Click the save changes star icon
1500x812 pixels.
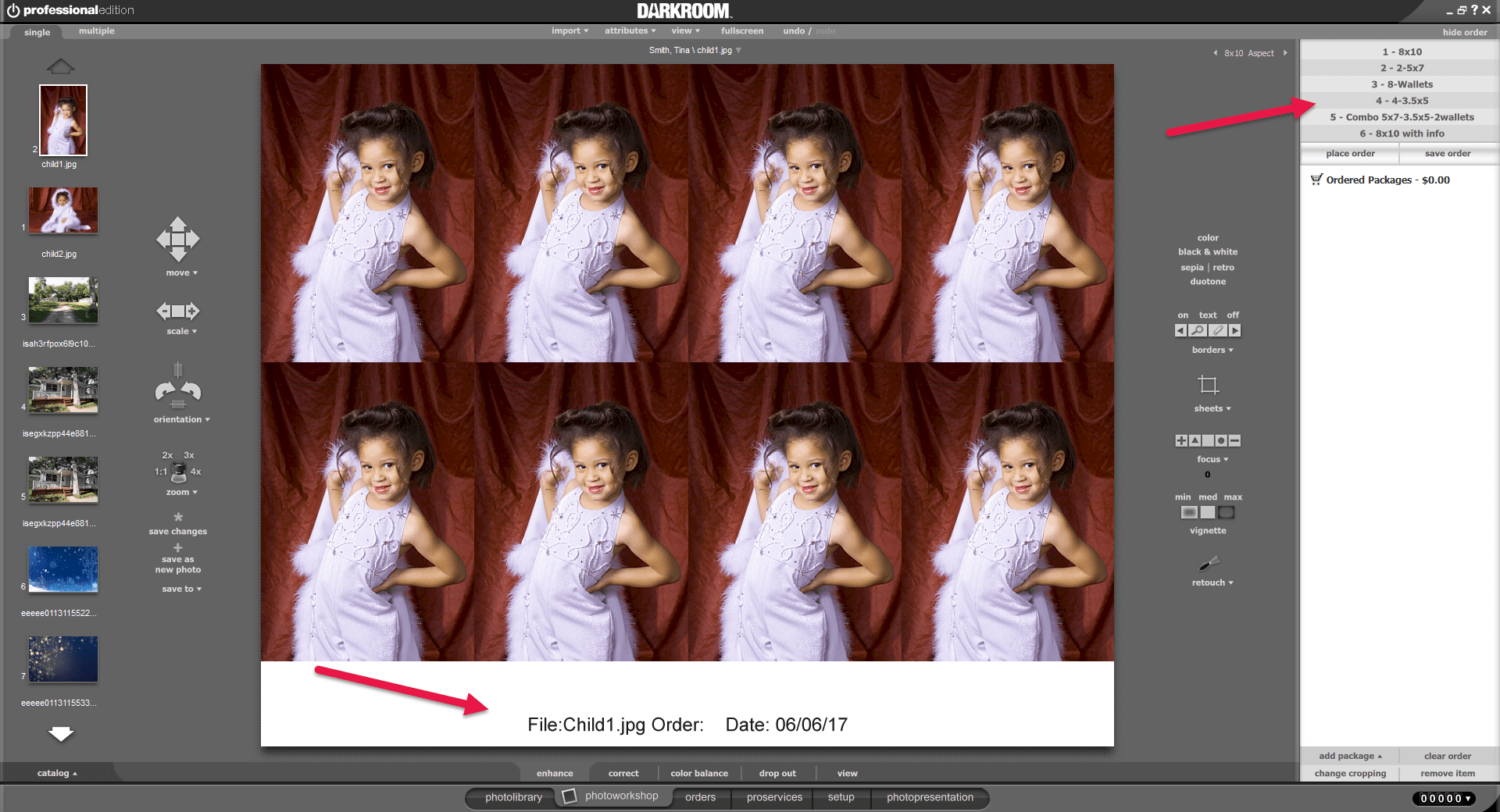(178, 516)
